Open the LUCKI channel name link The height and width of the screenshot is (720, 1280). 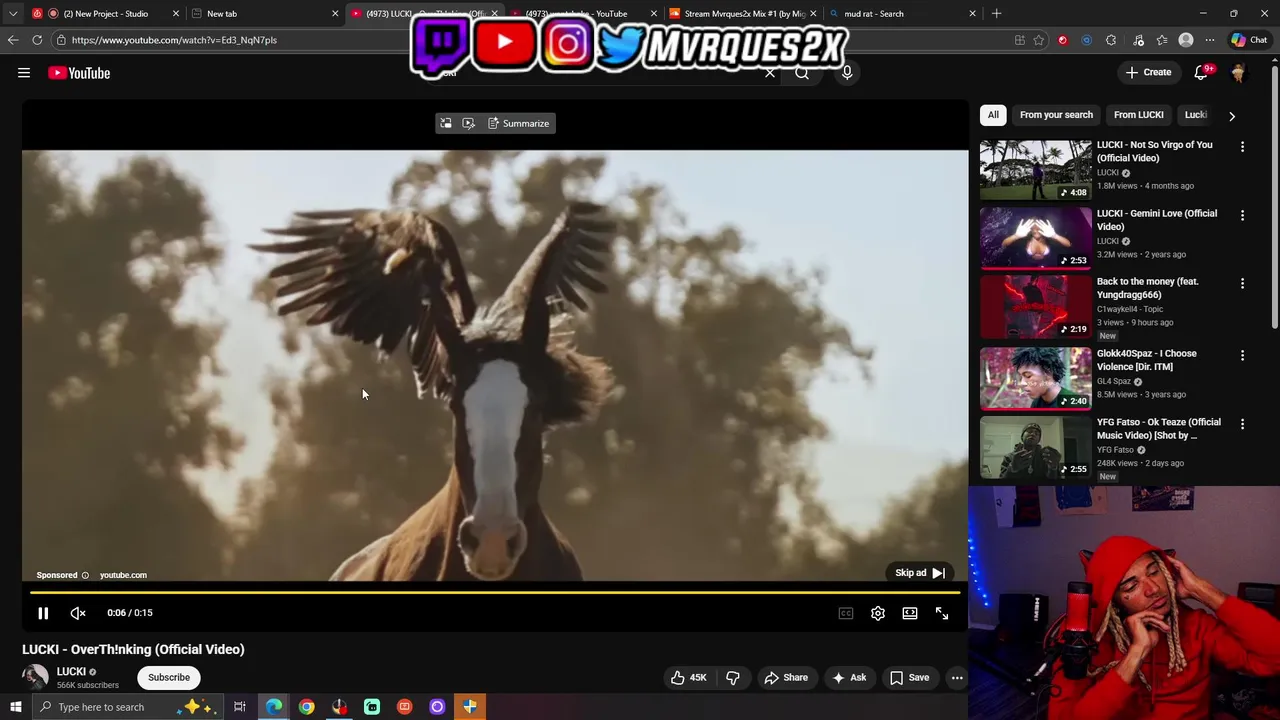[71, 672]
